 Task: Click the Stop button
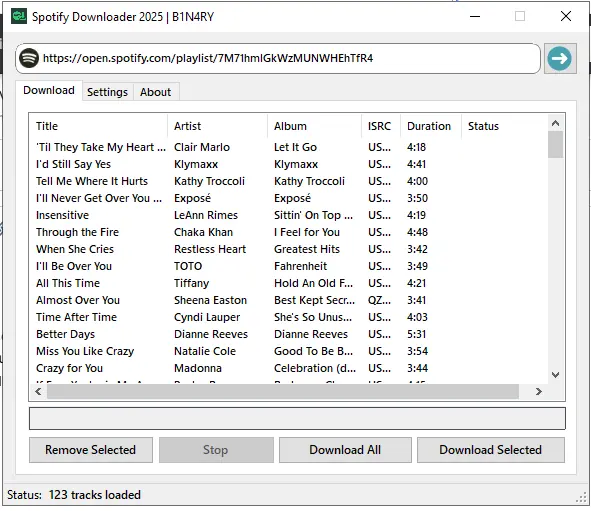point(216,450)
